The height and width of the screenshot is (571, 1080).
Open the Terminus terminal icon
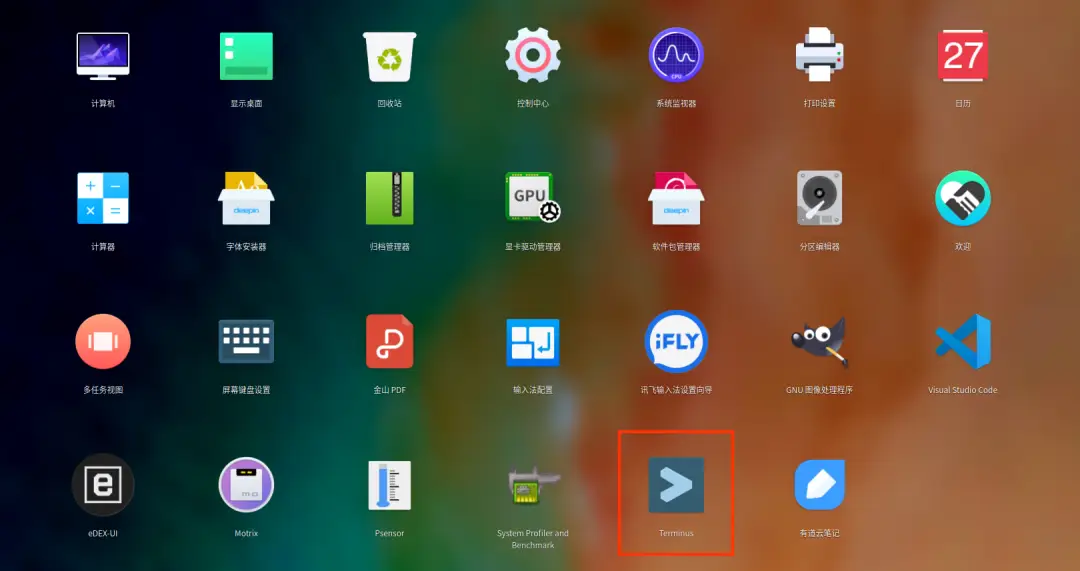pos(676,485)
